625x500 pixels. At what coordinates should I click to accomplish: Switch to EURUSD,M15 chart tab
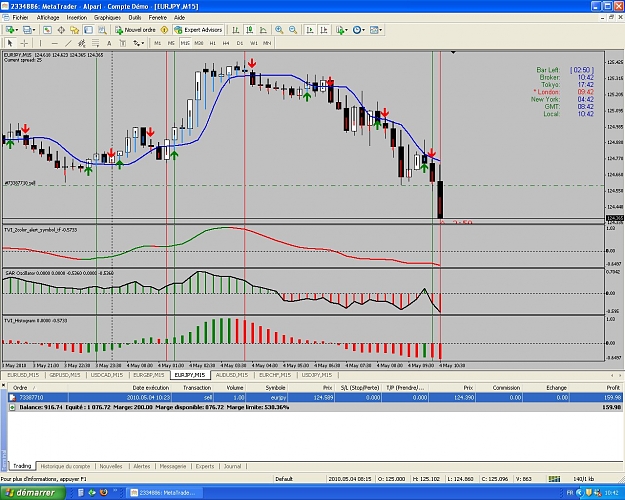click(x=23, y=375)
